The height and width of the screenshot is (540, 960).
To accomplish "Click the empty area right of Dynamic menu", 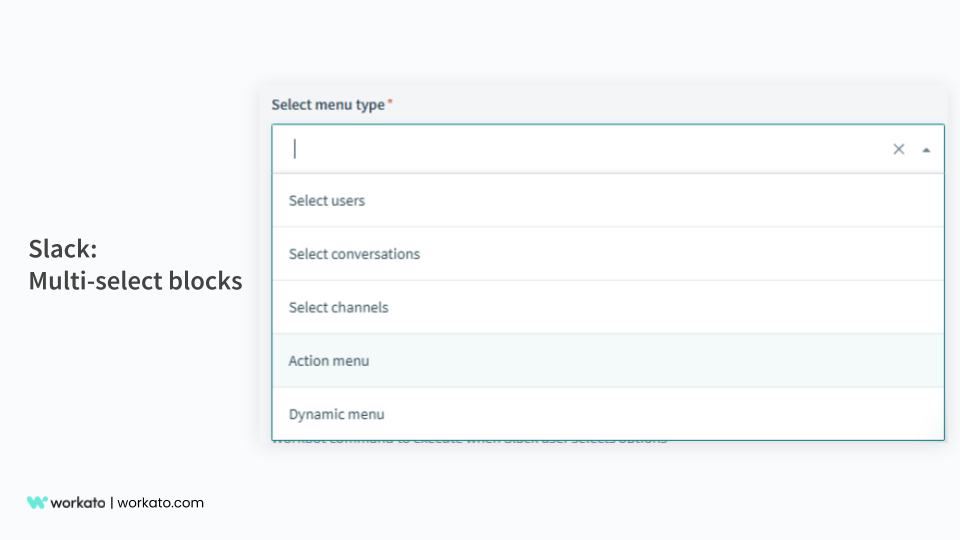I will [650, 414].
